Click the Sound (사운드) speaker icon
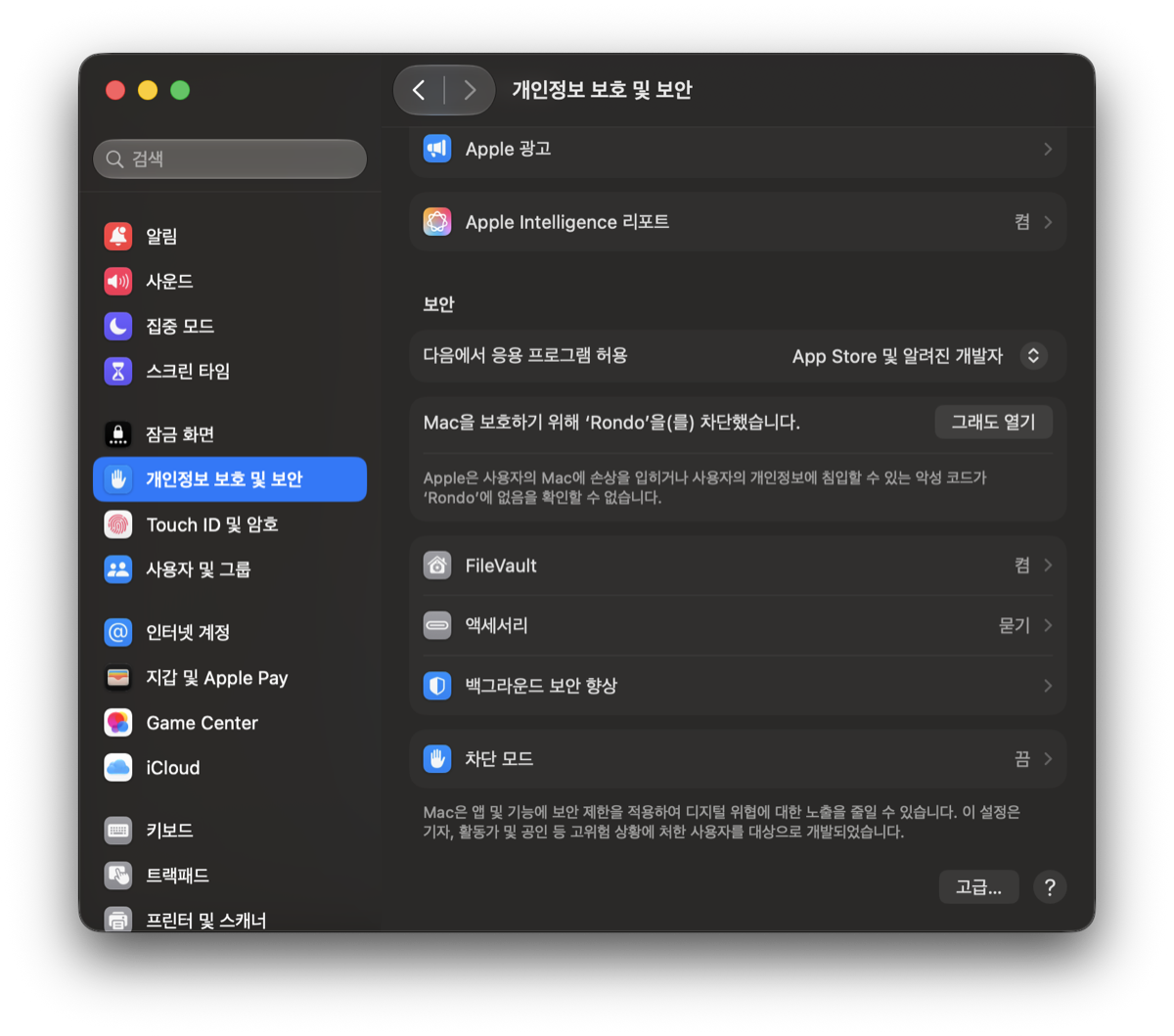 coord(118,281)
